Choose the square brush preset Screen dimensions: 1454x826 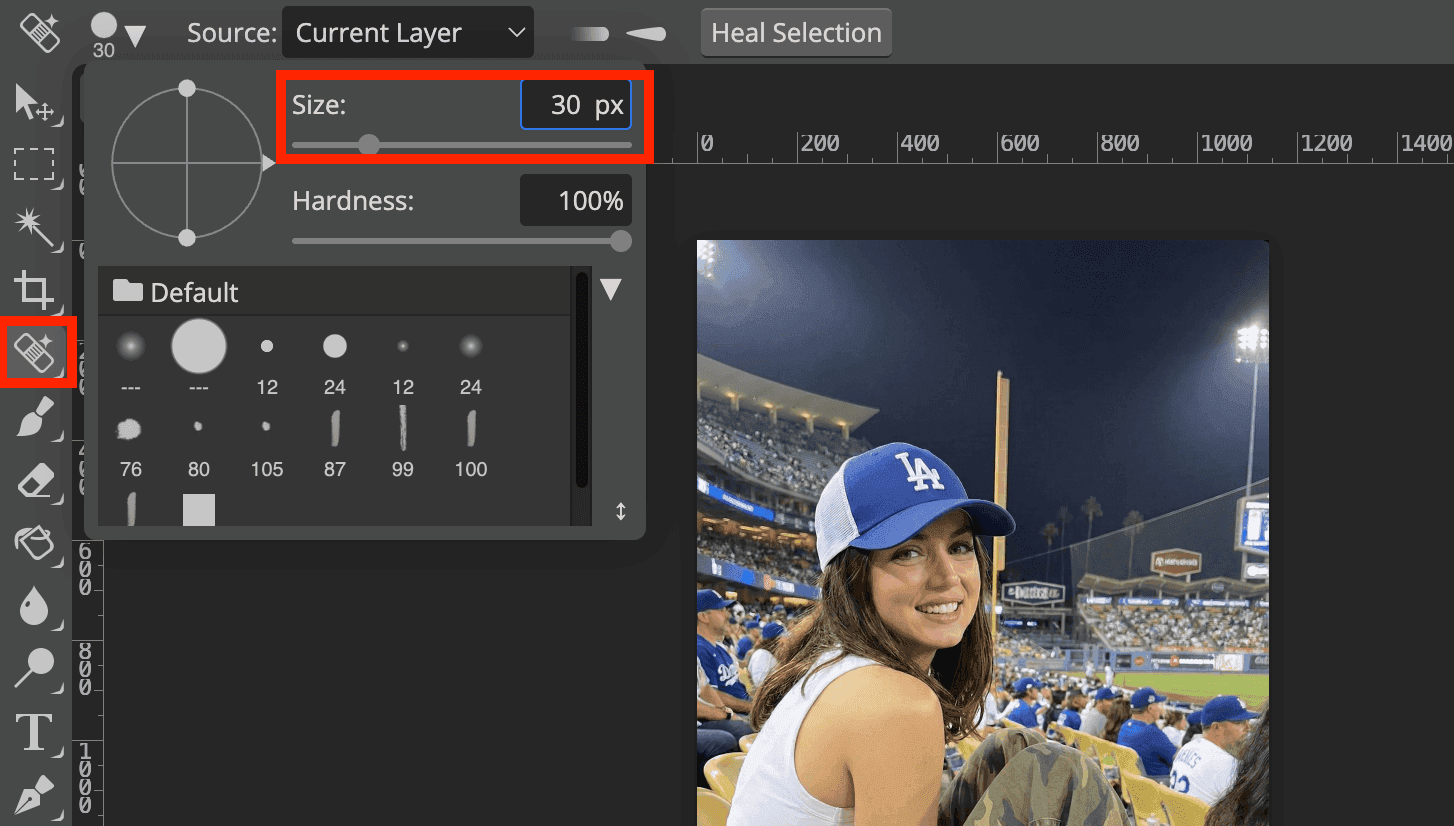(199, 509)
